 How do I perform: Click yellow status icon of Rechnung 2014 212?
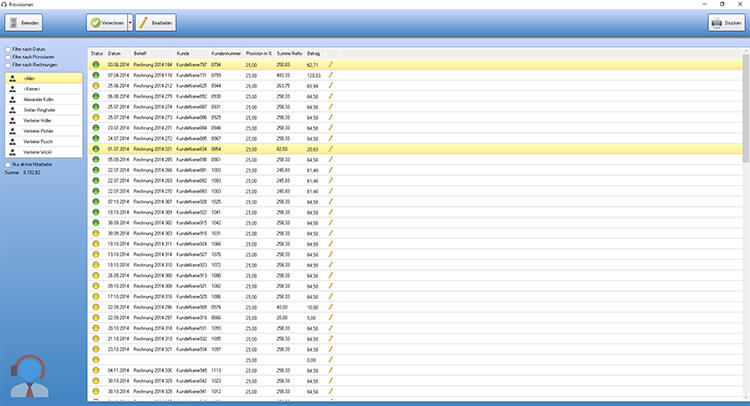pos(96,86)
